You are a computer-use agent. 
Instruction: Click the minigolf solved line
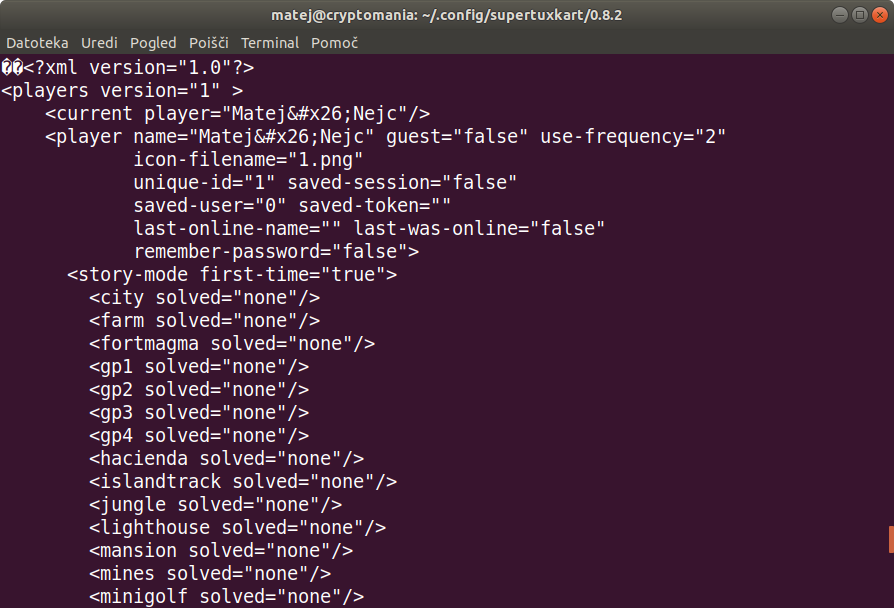tap(226, 597)
